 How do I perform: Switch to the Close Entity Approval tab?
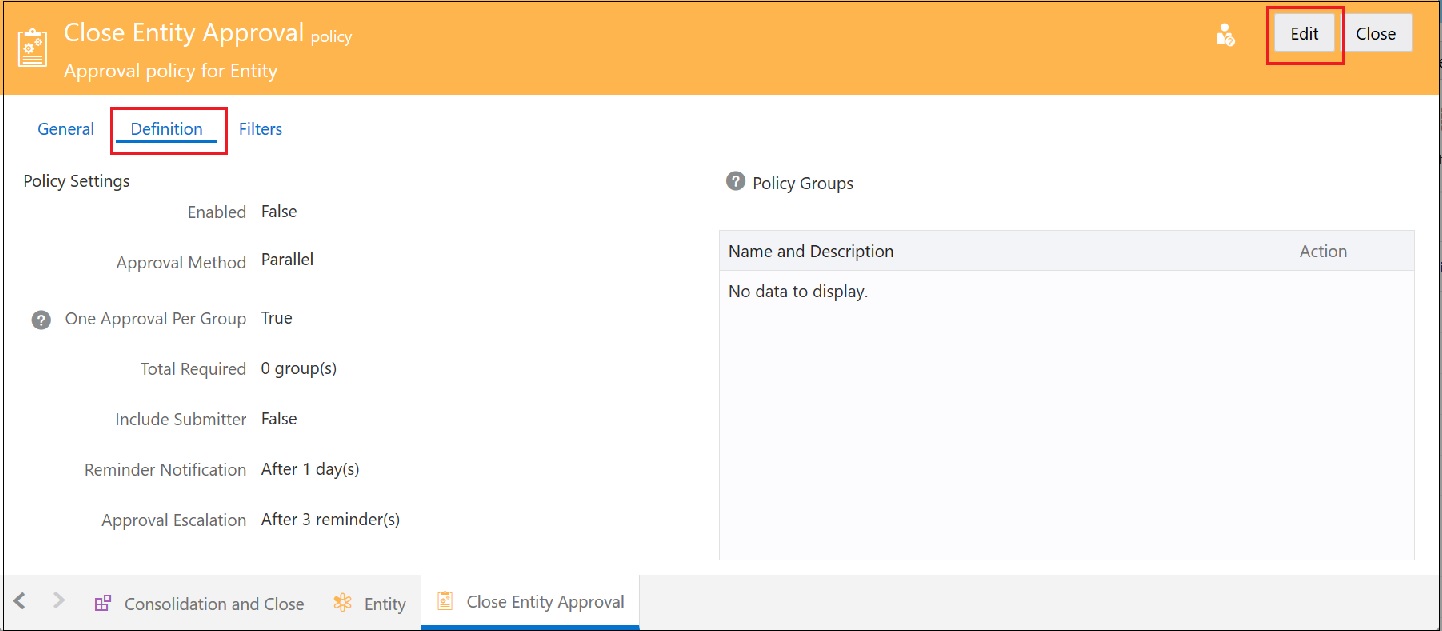pyautogui.click(x=546, y=601)
